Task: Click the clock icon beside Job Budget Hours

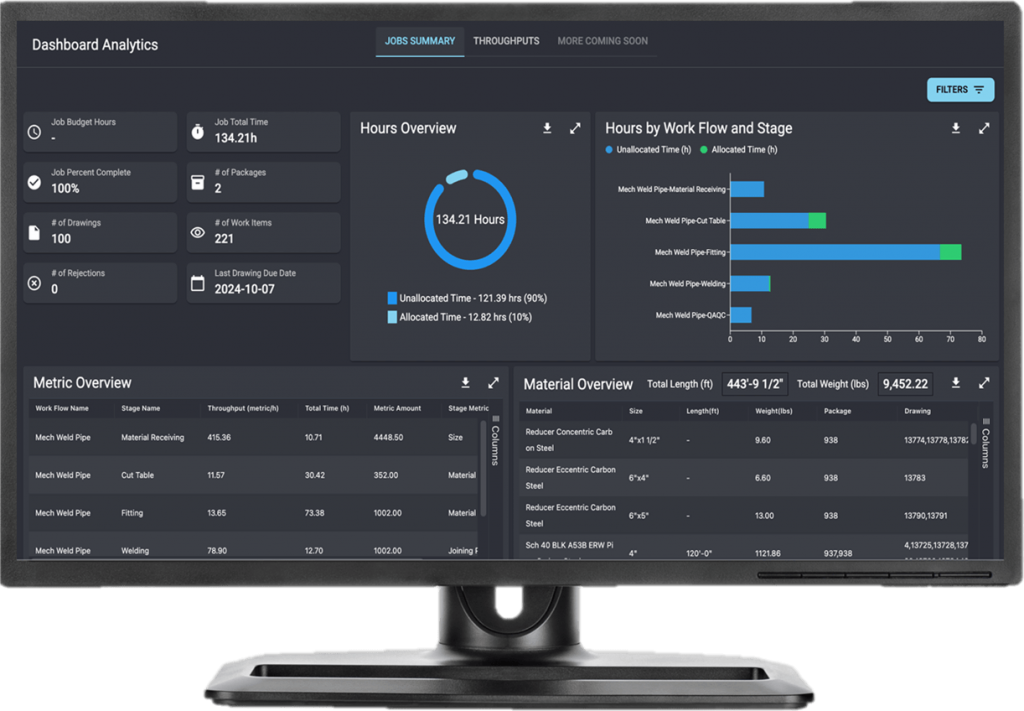Action: pyautogui.click(x=33, y=130)
